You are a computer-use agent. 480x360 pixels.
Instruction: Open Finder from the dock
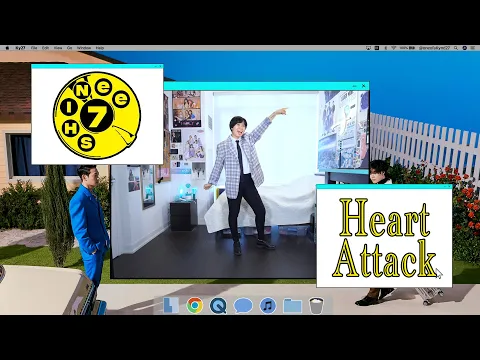point(171,305)
